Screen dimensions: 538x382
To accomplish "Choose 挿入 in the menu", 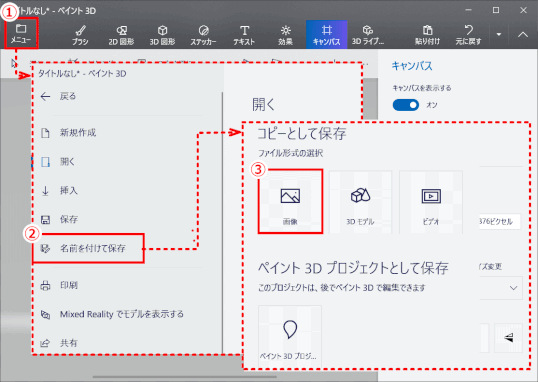I will [59, 190].
